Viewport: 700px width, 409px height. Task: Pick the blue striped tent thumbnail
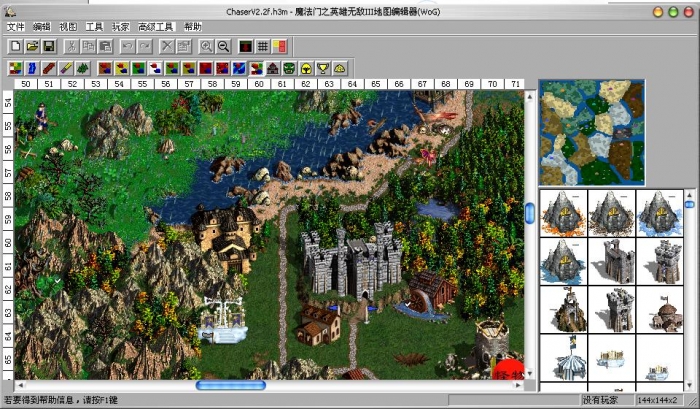click(563, 358)
